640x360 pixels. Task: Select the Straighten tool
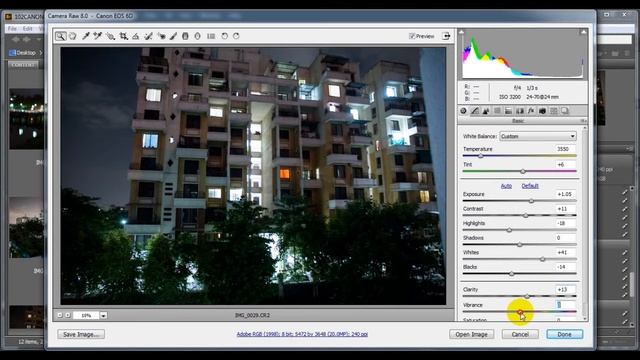pyautogui.click(x=136, y=36)
